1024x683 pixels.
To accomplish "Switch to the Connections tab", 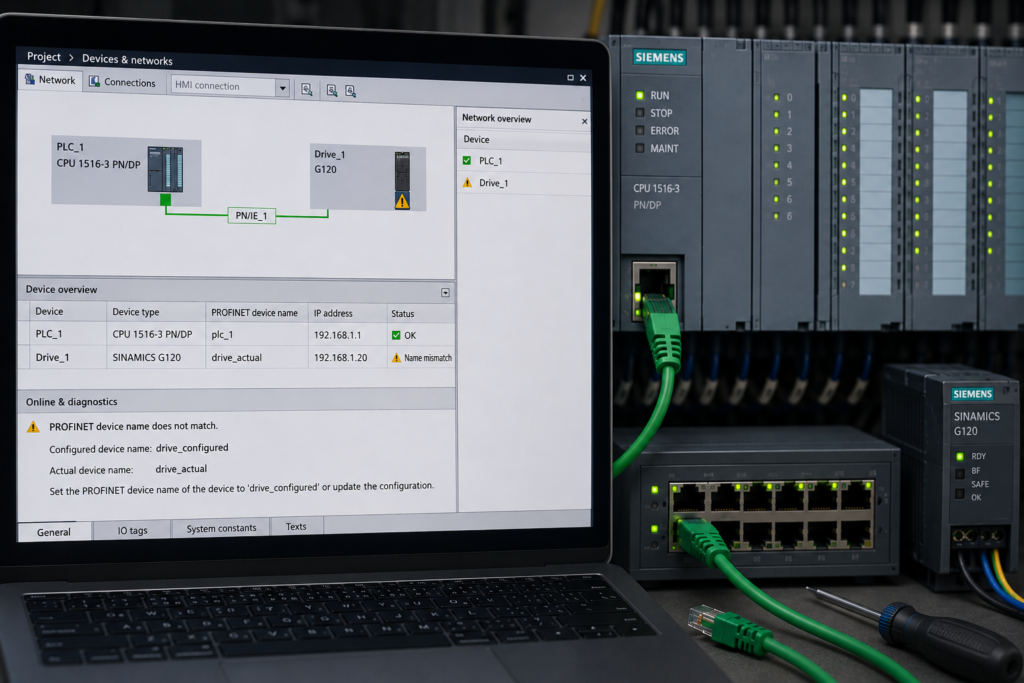I will pos(123,82).
